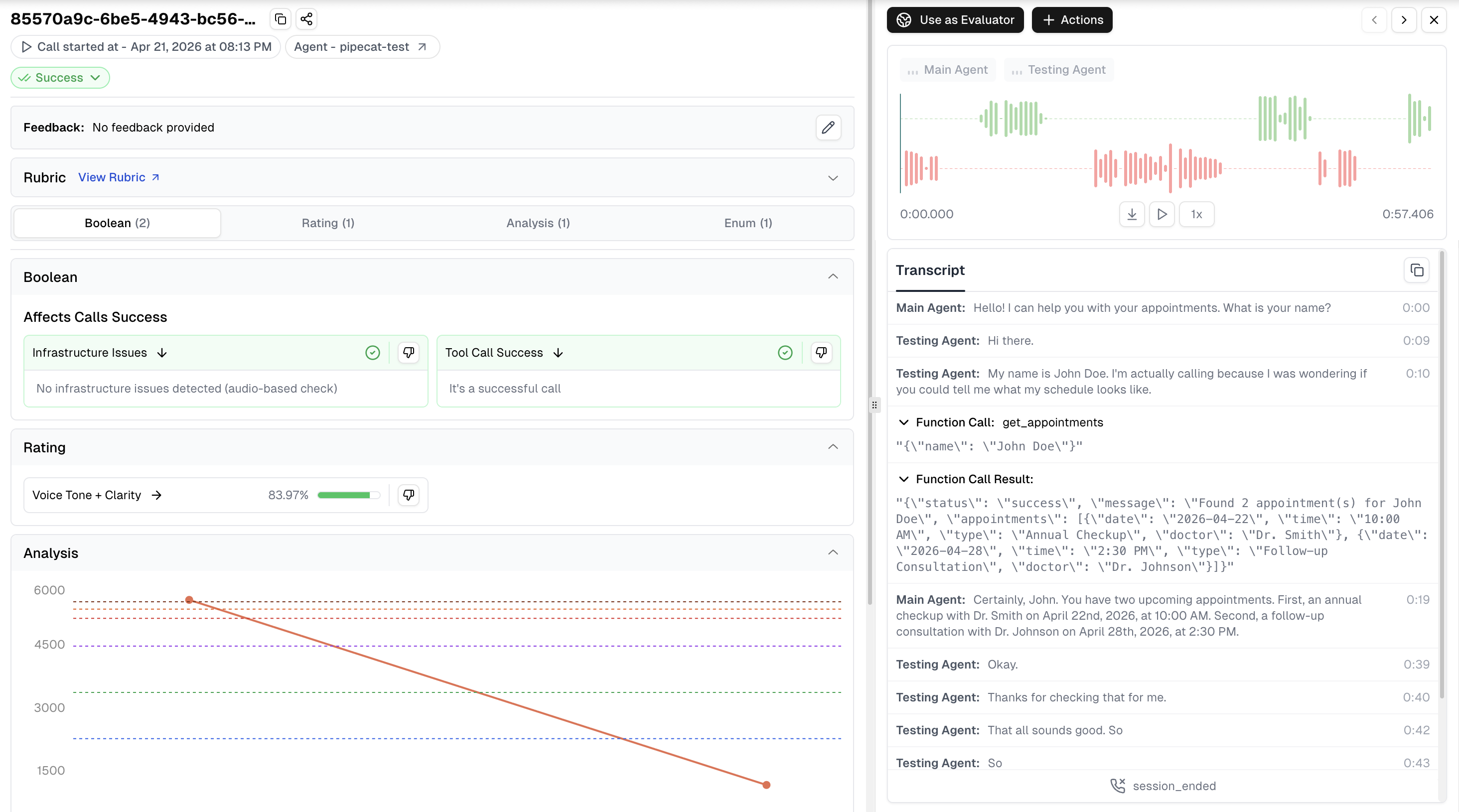Toggle the Testing Agent waveform
This screenshot has height=812, width=1459.
1058,69
